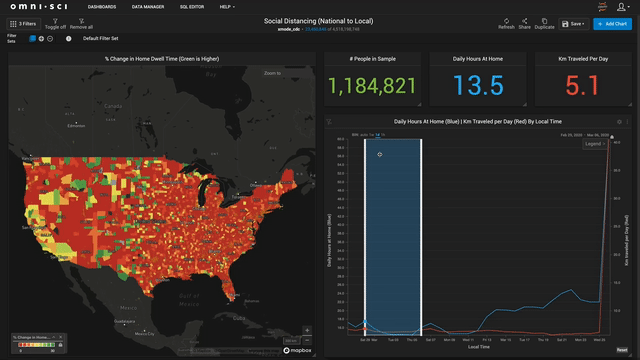Open the Save dropdown button

[573, 24]
